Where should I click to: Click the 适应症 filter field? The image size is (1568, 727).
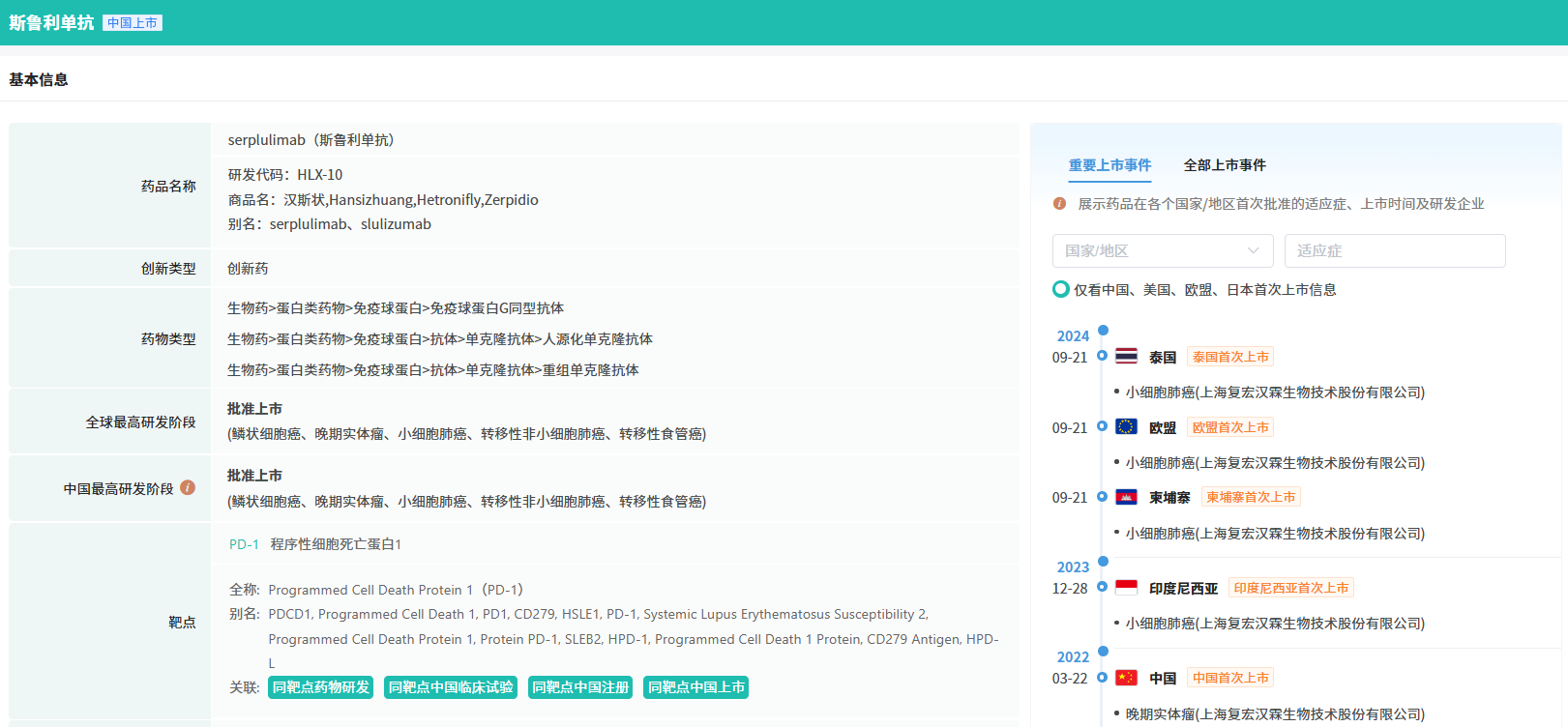(x=1394, y=250)
